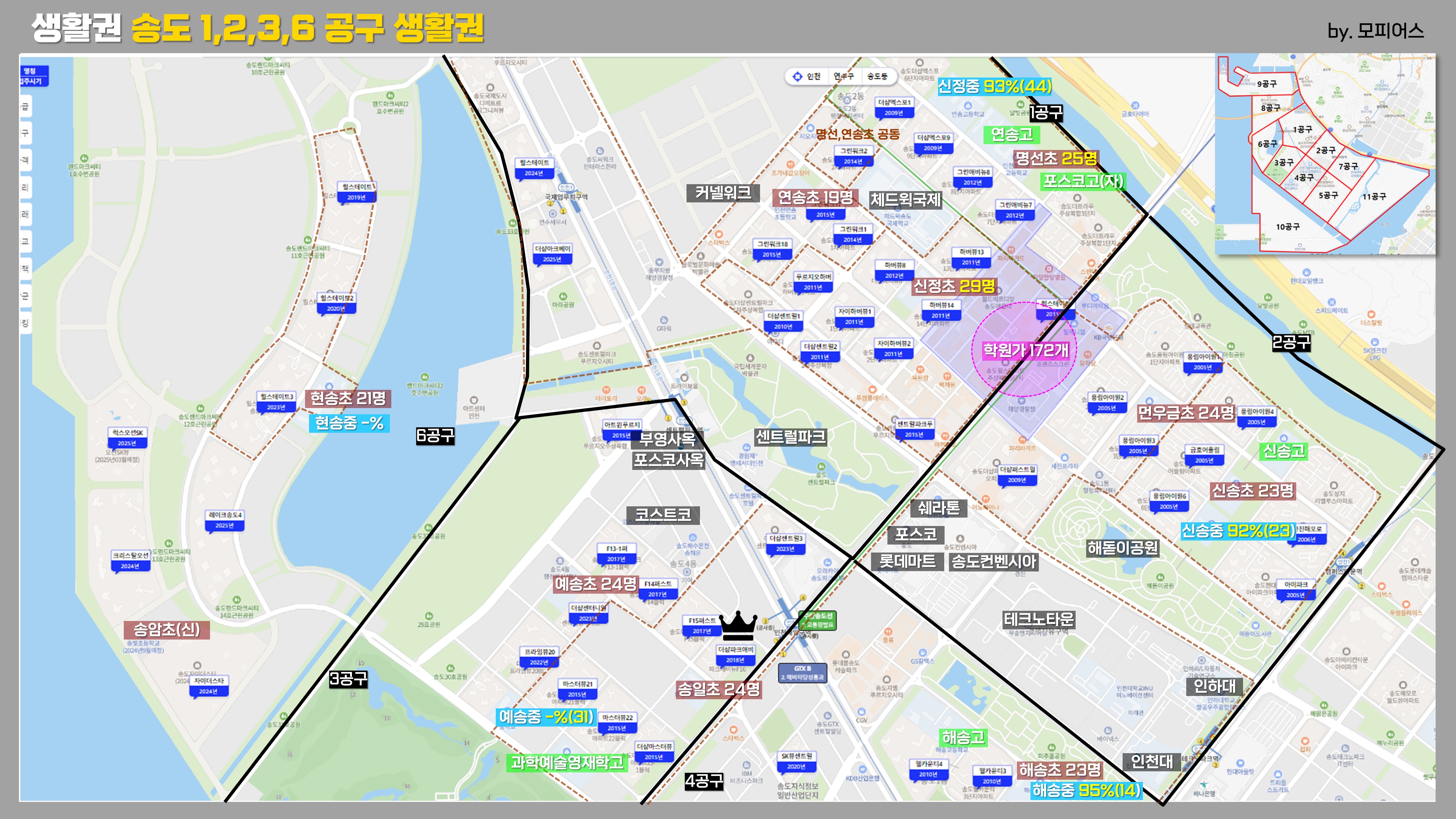Open the 연수구 district selector

[x=843, y=76]
